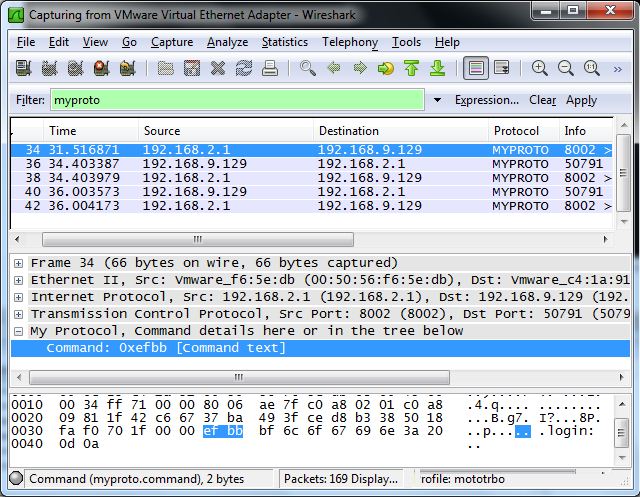Apply the display filter

[x=581, y=100]
